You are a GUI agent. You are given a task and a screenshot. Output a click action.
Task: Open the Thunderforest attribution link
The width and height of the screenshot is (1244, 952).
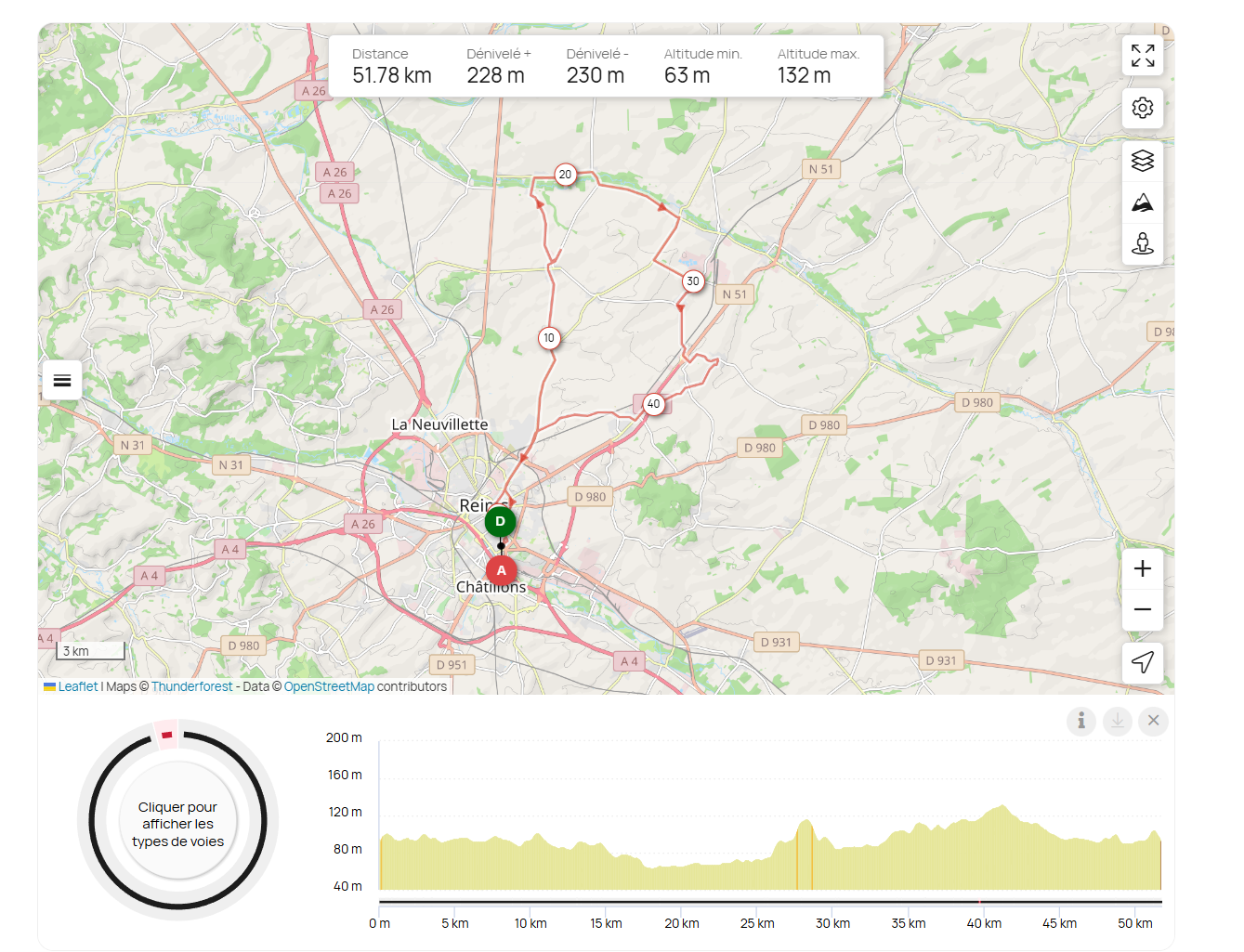point(192,686)
